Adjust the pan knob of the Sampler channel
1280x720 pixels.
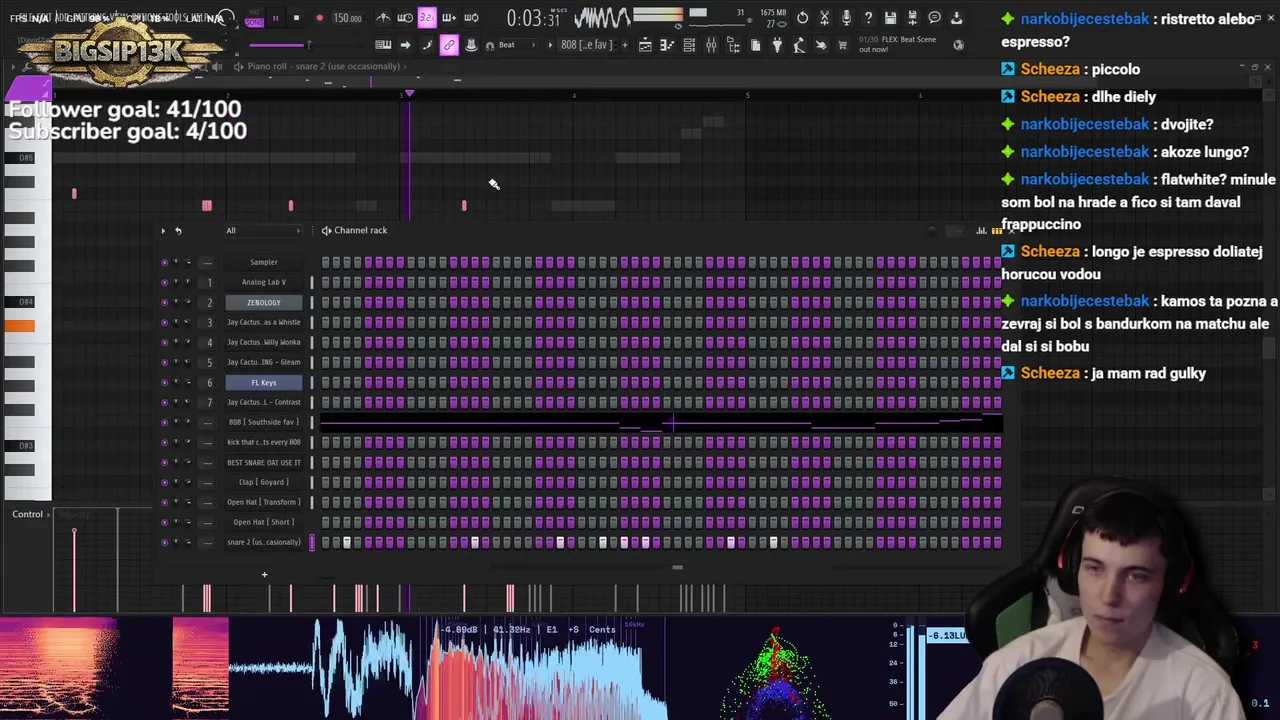175,262
